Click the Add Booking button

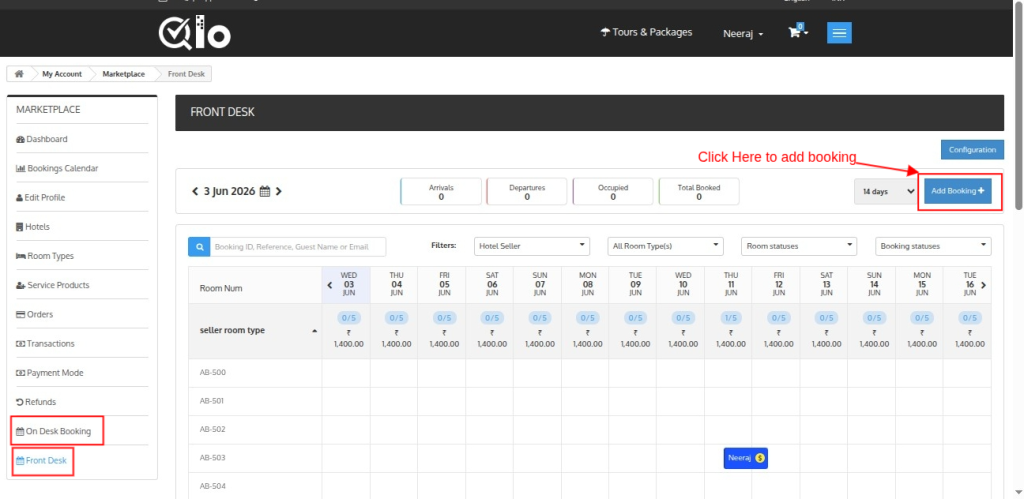click(x=958, y=191)
